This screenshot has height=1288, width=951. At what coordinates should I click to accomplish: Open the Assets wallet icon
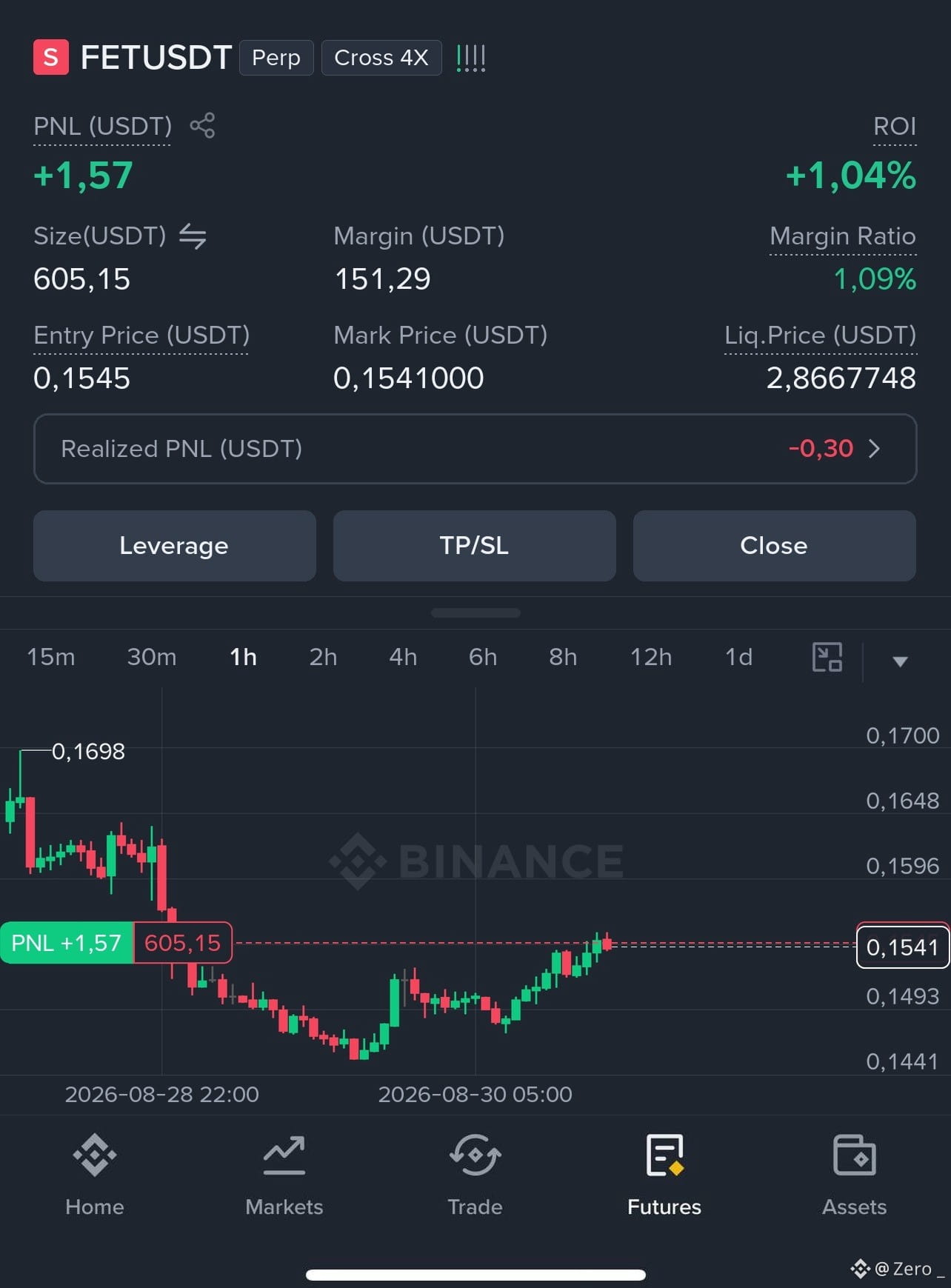[855, 1155]
